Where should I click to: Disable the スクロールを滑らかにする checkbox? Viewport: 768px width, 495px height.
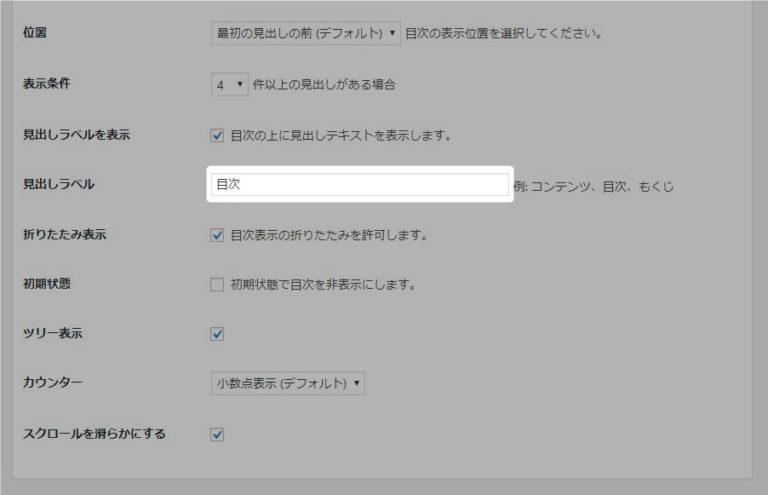click(x=217, y=434)
